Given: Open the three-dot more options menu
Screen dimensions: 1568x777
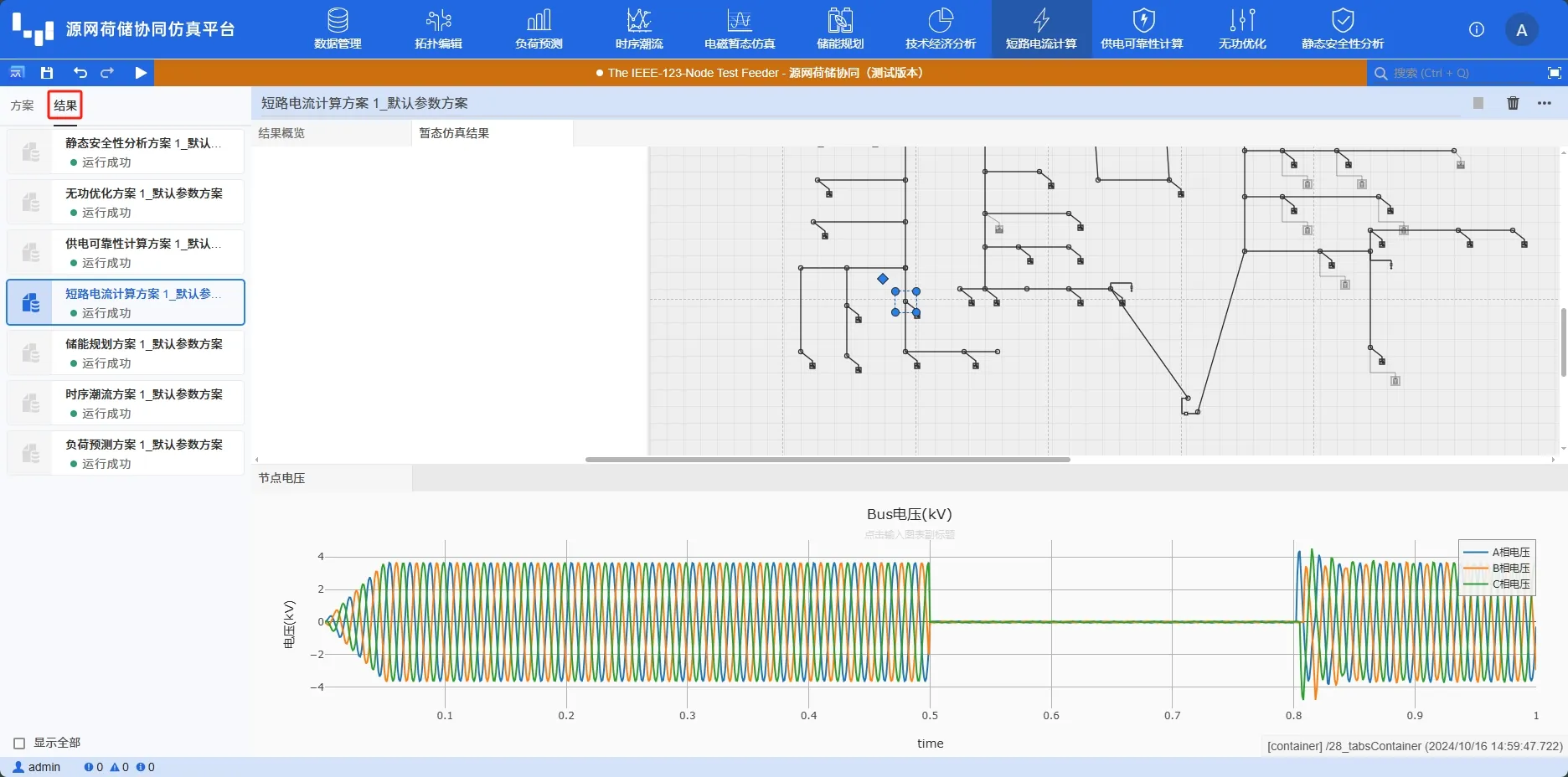Looking at the screenshot, I should [1545, 103].
